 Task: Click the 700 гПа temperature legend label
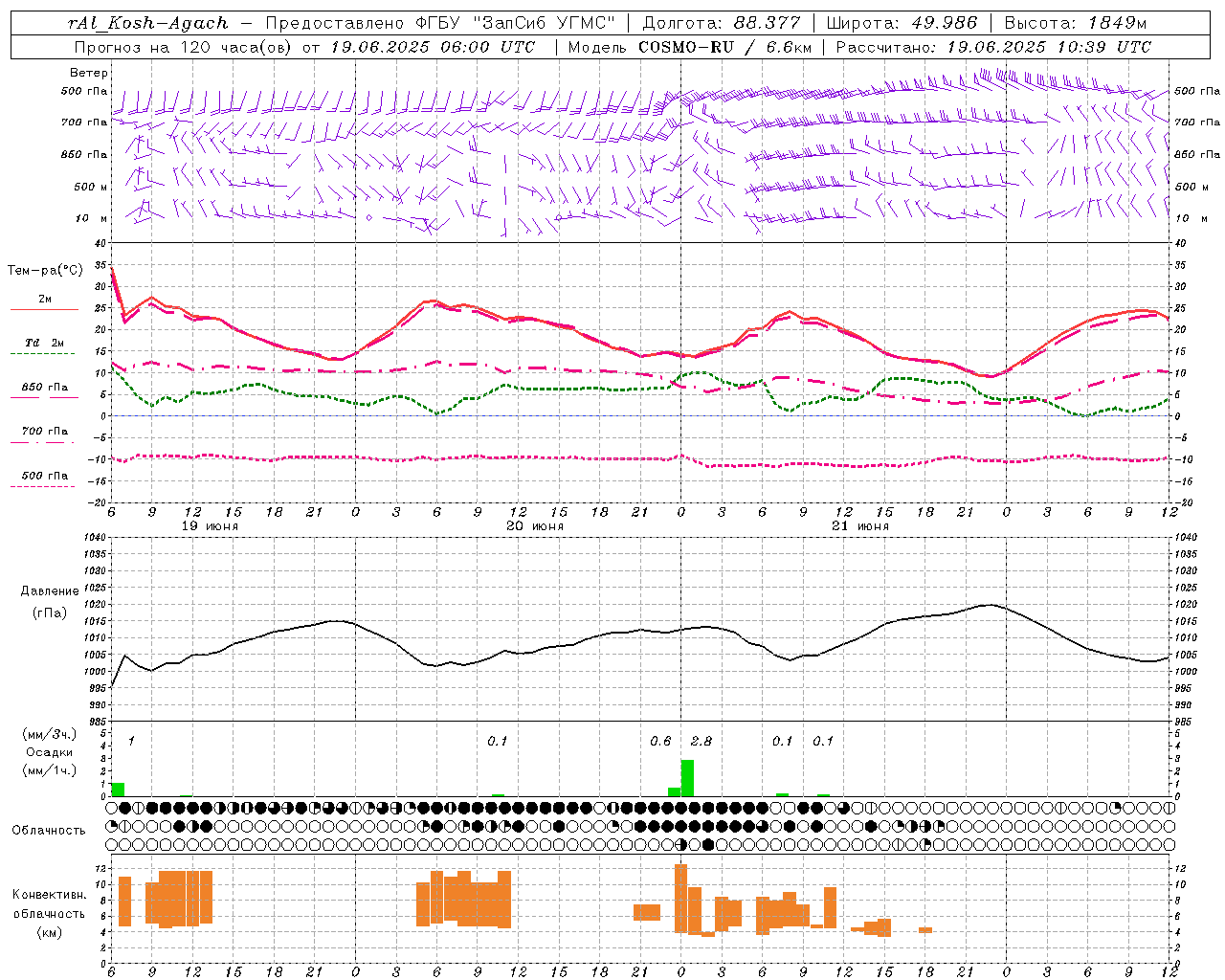45,431
